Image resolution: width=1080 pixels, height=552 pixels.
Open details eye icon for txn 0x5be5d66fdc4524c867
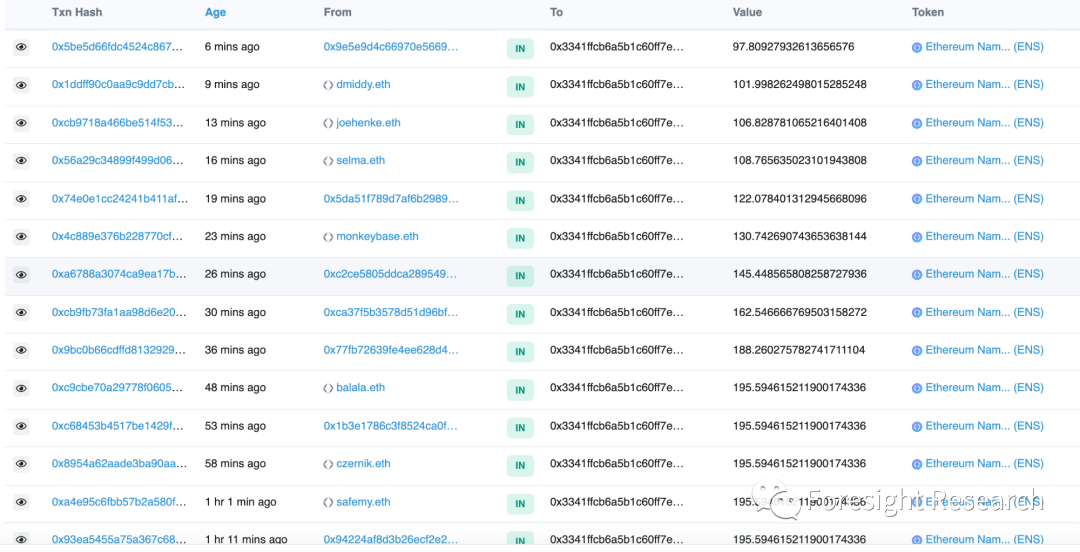click(21, 48)
